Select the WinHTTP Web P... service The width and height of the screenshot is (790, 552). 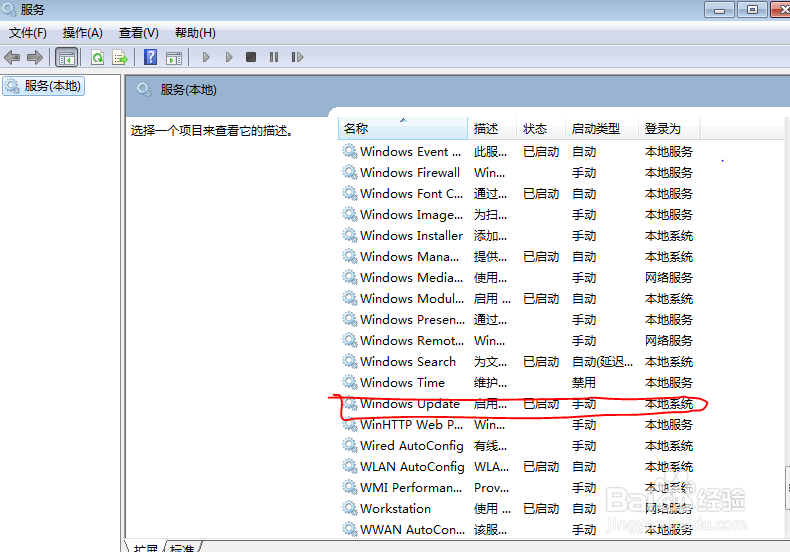[518, 425]
